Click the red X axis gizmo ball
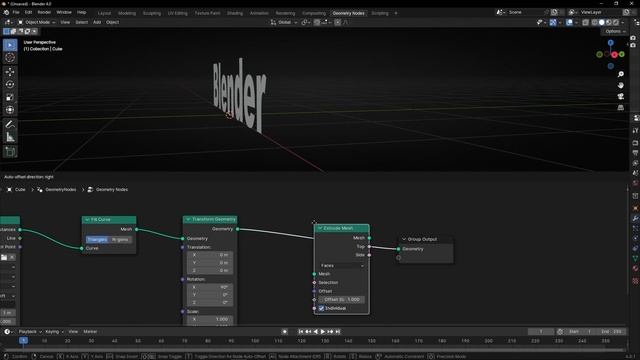The image size is (640, 360). 614,55
